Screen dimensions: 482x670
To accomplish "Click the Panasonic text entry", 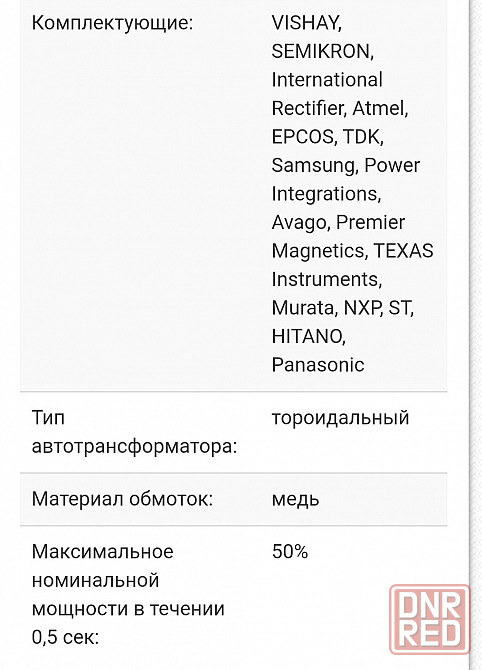I will coord(318,364).
